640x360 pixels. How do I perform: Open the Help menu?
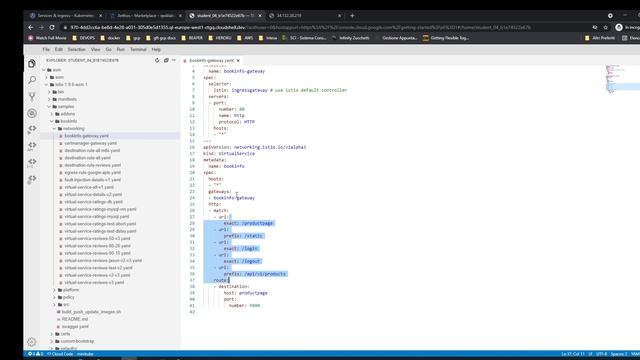(x=156, y=49)
